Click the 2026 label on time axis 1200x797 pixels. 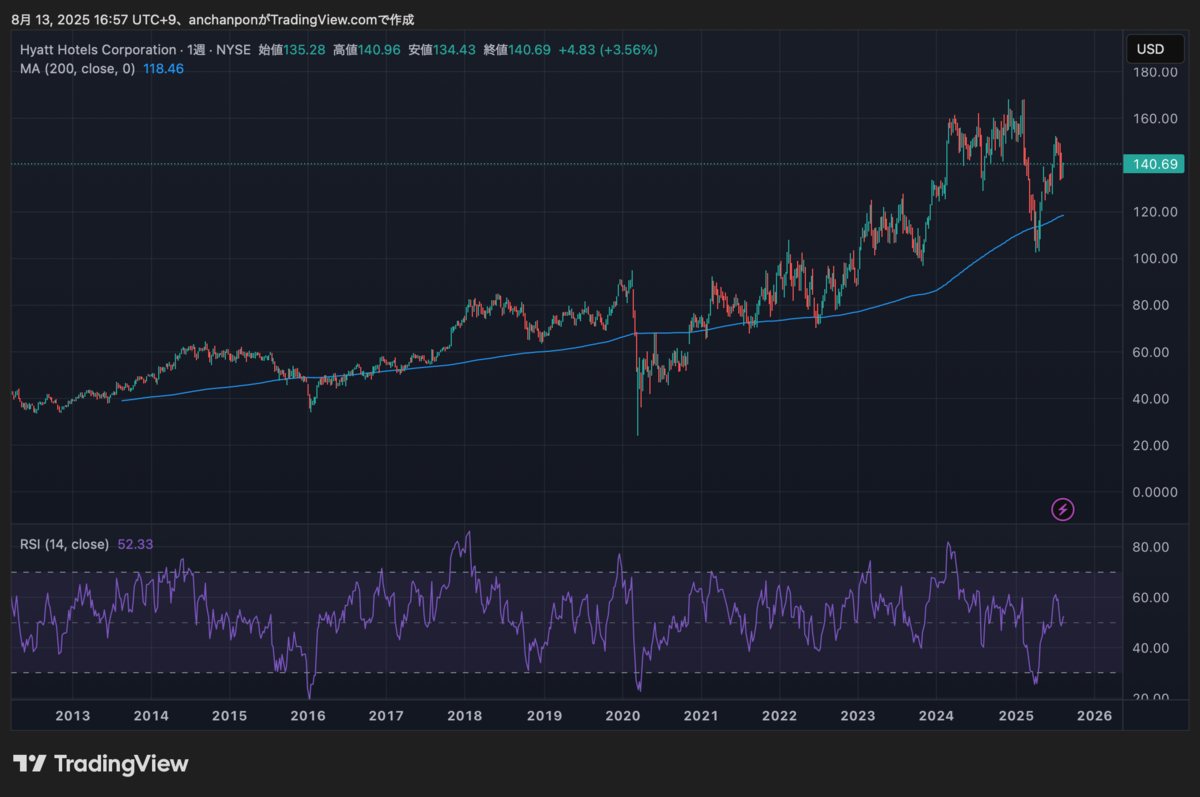point(1095,716)
